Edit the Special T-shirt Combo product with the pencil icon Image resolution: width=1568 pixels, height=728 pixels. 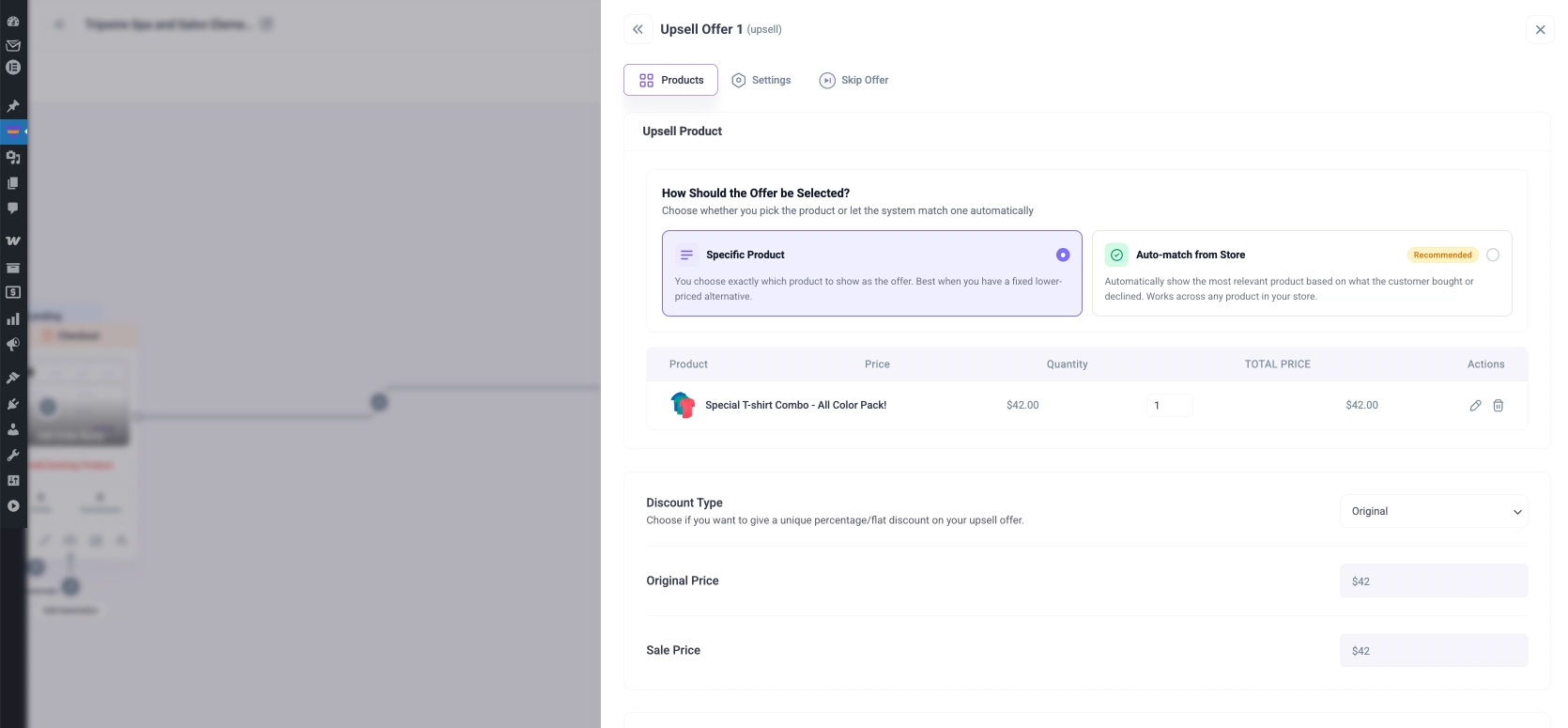(x=1475, y=406)
